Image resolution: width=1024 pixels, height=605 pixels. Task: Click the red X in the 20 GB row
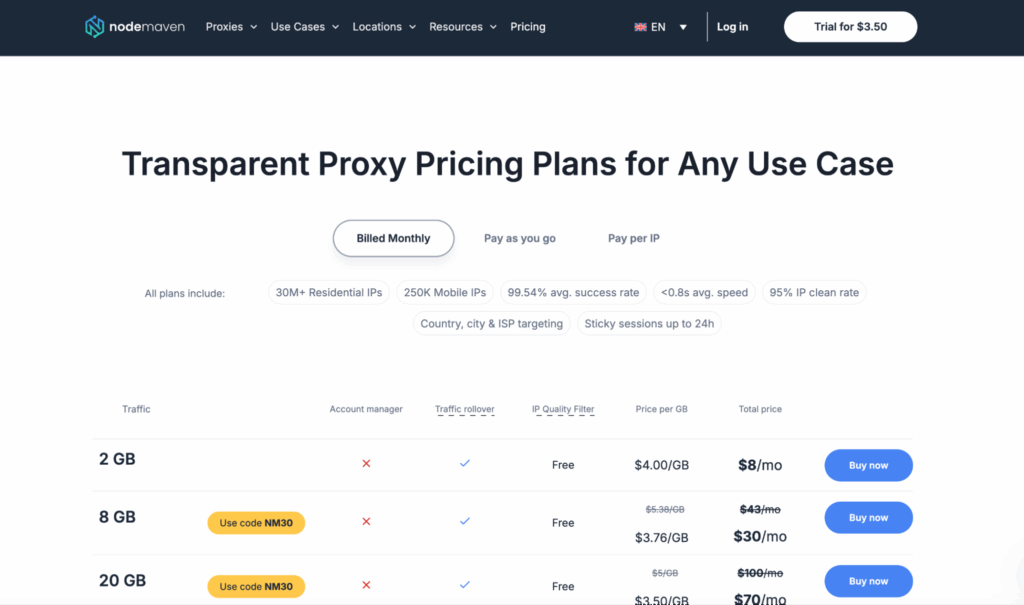(366, 584)
